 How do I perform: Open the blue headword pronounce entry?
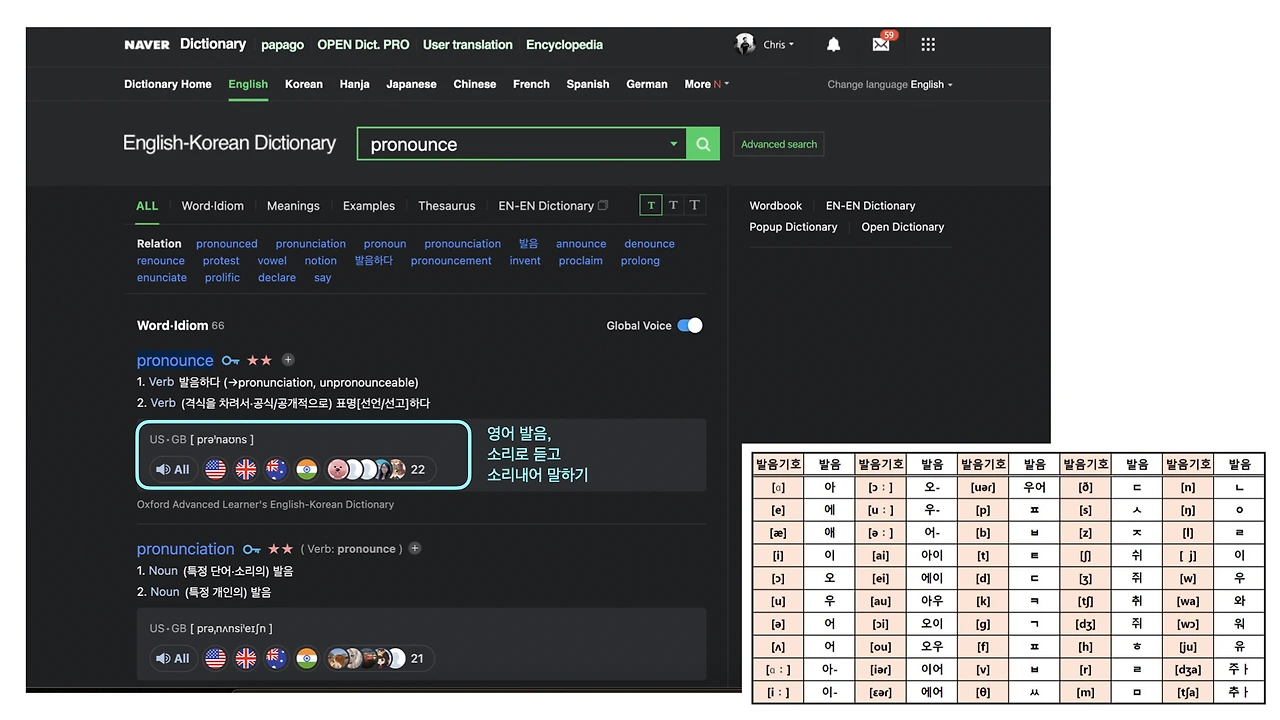coord(175,360)
